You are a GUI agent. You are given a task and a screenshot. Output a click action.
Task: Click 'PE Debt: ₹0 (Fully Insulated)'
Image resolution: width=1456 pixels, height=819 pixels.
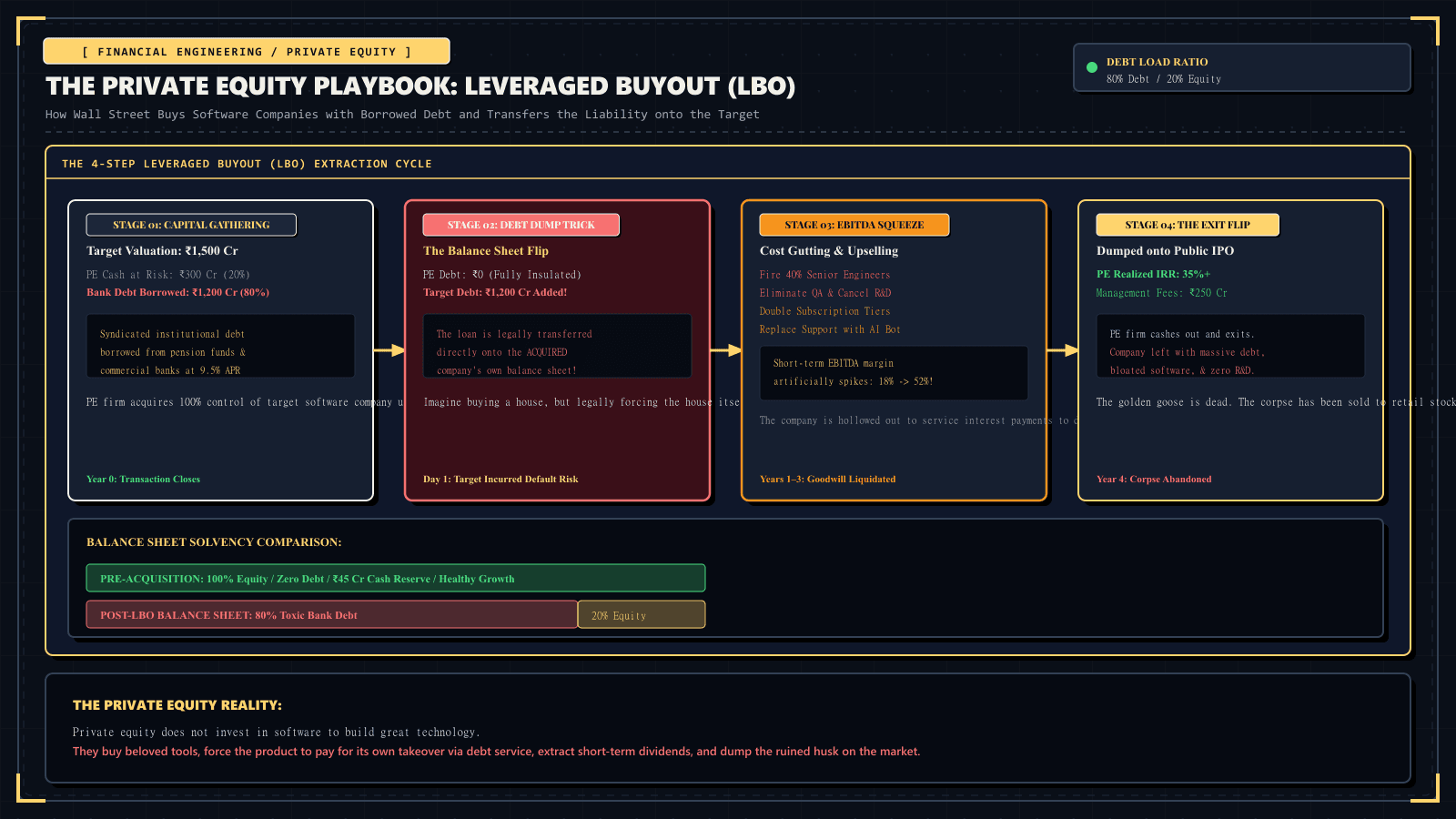click(502, 275)
